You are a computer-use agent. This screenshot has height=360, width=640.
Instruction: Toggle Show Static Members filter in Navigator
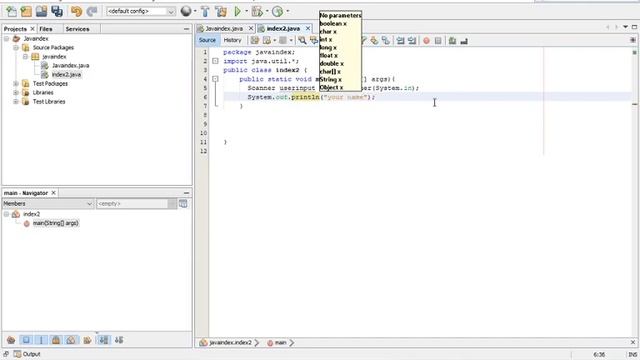point(41,340)
